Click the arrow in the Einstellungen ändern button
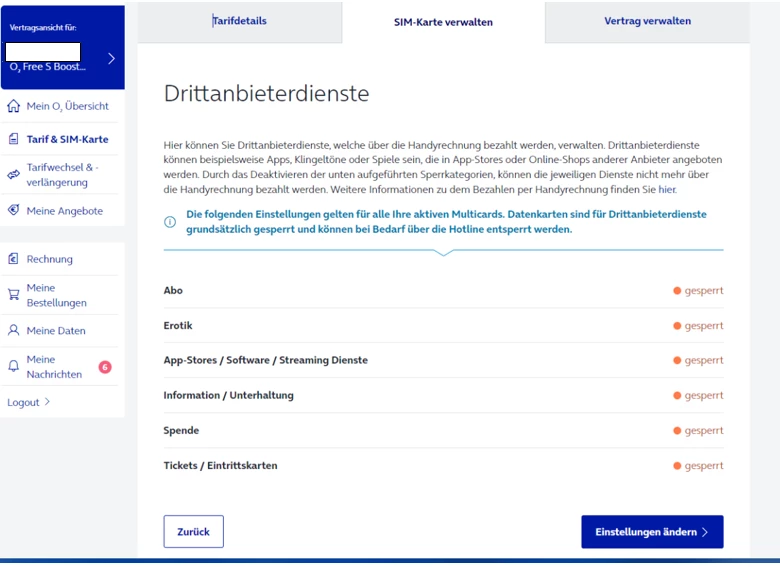Viewport: 780px width, 567px height. (705, 532)
